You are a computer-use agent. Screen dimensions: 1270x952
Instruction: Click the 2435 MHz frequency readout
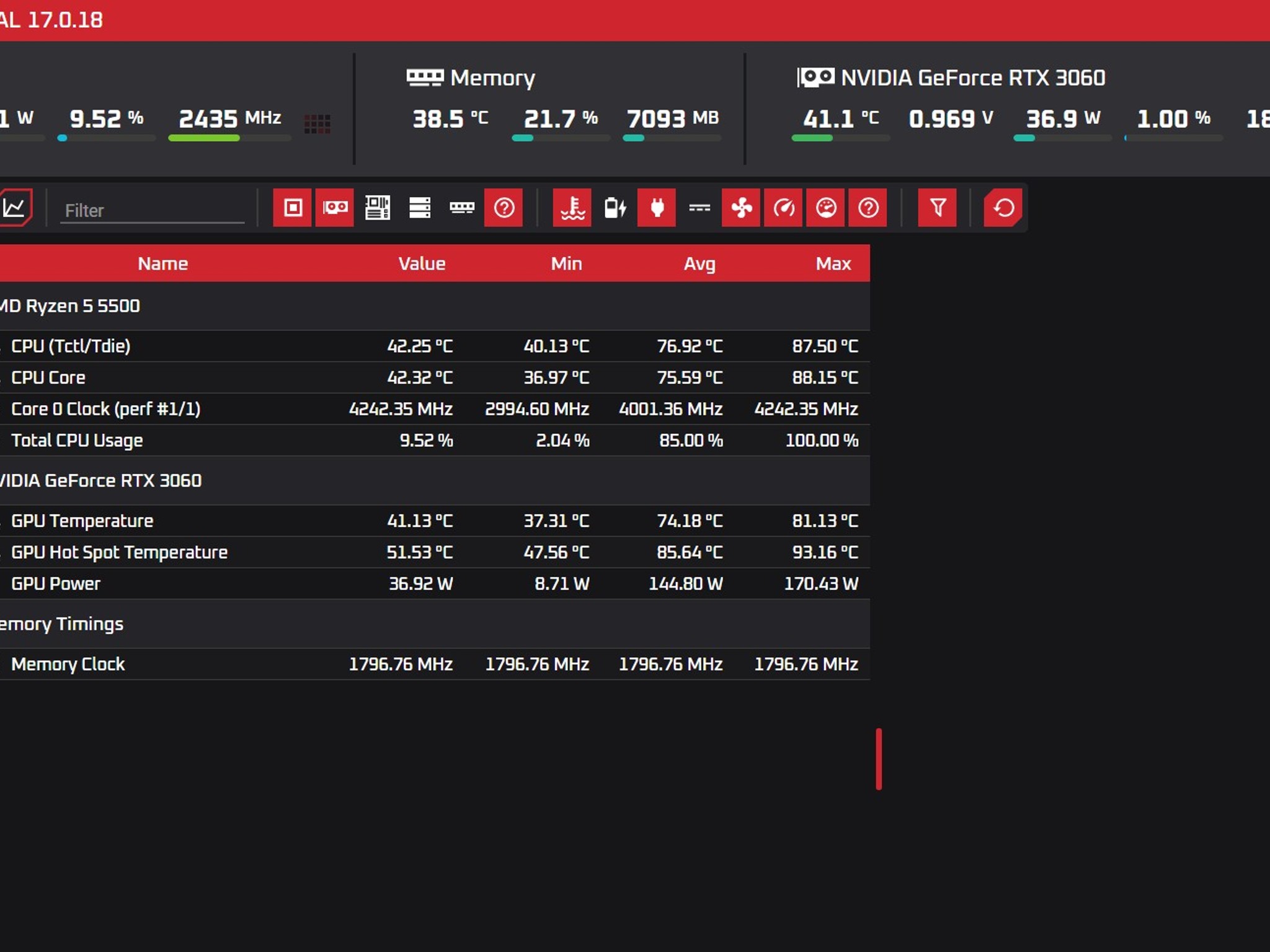point(230,118)
